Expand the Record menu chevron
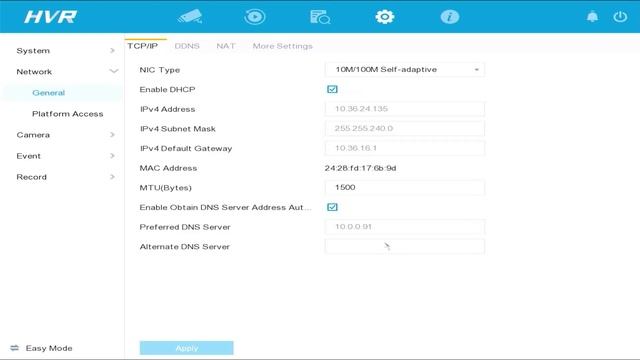The width and height of the screenshot is (640, 360). (x=112, y=177)
